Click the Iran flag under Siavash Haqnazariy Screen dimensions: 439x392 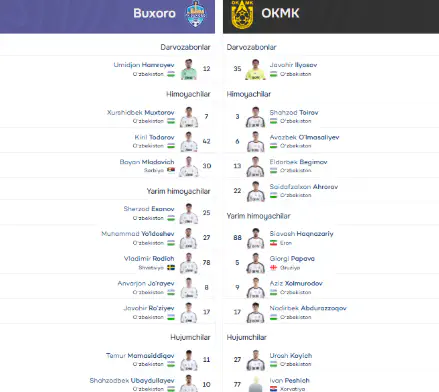click(273, 243)
